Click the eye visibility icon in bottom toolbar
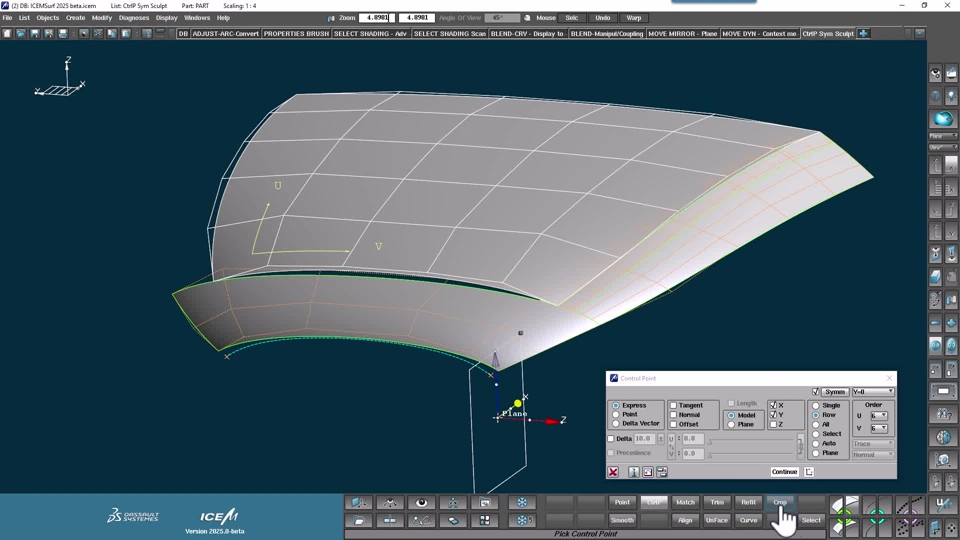 tap(422, 503)
